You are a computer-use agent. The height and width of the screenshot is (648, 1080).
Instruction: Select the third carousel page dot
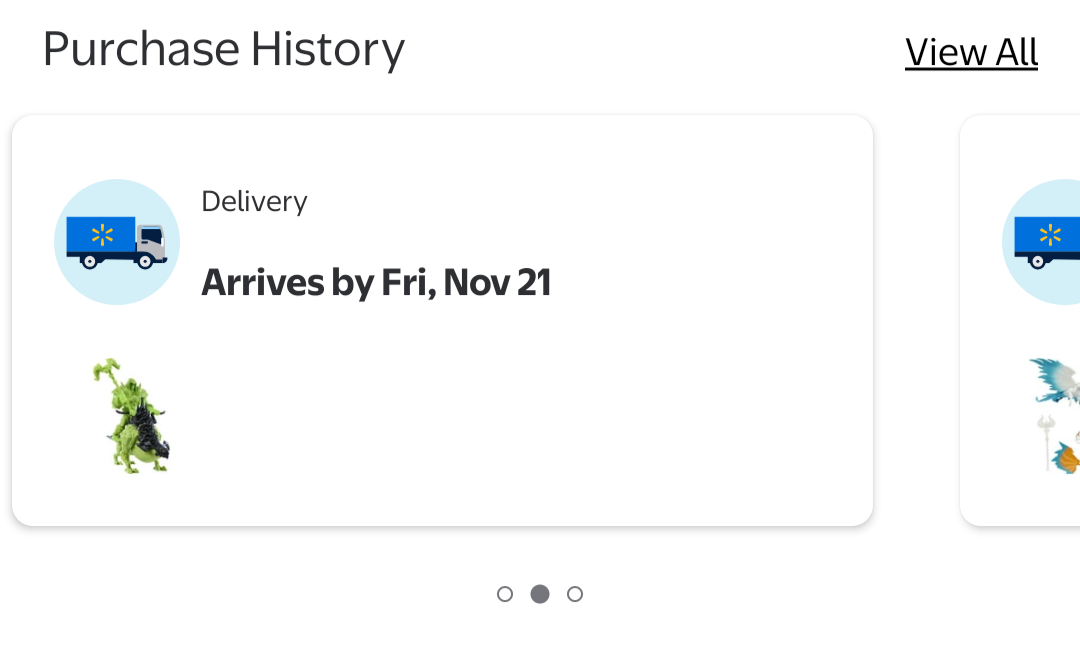(x=575, y=594)
